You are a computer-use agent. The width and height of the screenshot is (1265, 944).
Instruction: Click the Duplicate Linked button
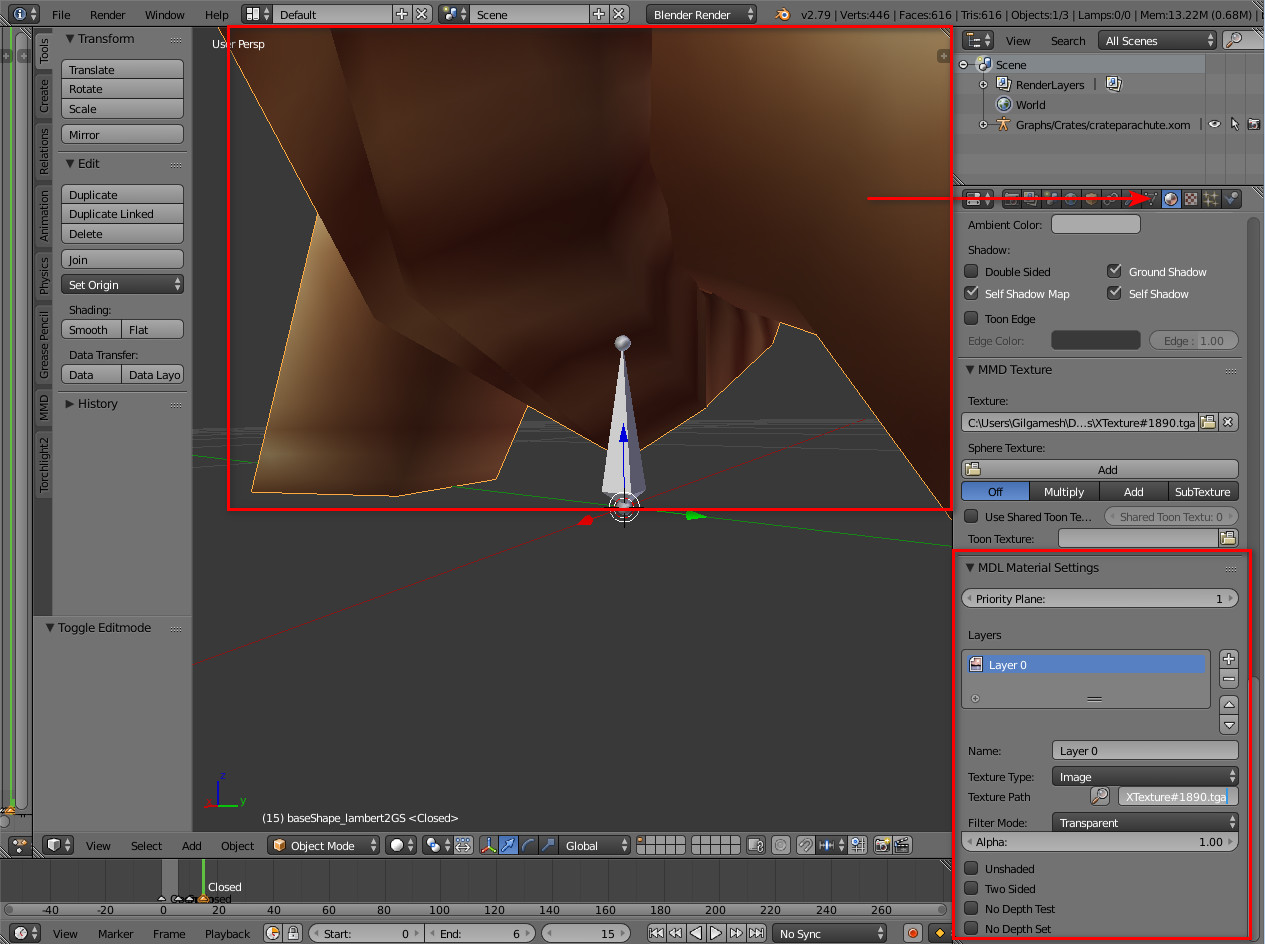coord(122,213)
